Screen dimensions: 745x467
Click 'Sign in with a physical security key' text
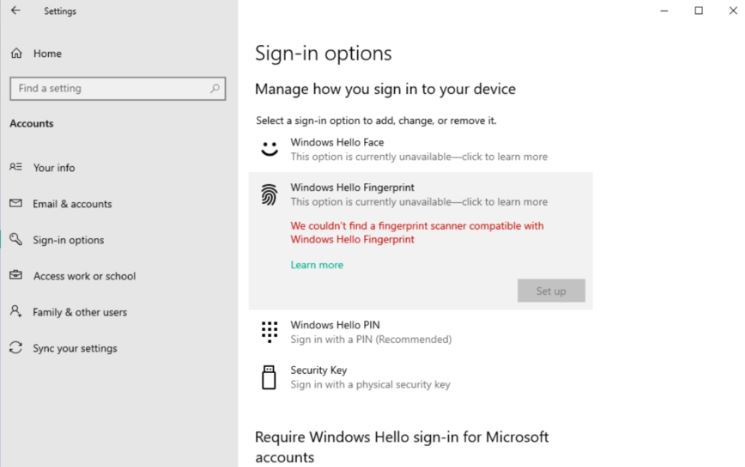point(370,384)
